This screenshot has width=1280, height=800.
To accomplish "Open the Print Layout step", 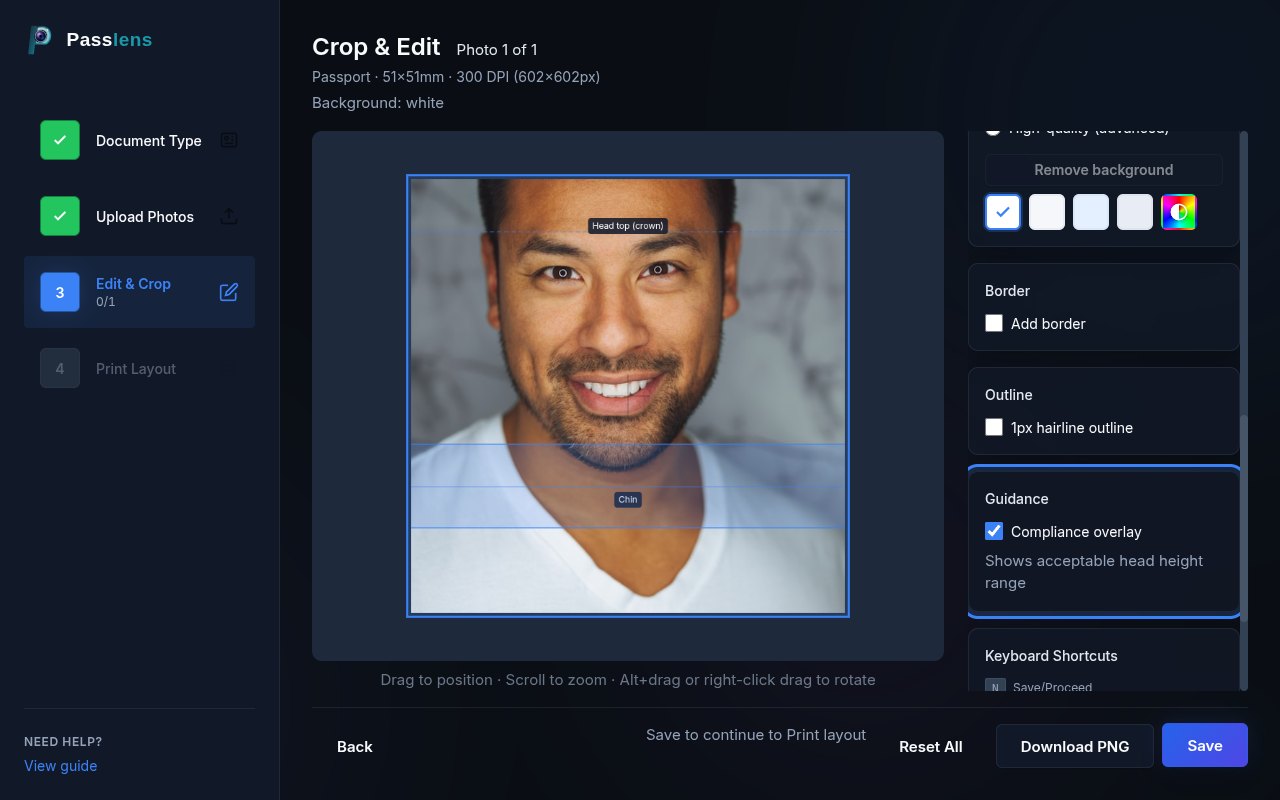I will (x=139, y=368).
